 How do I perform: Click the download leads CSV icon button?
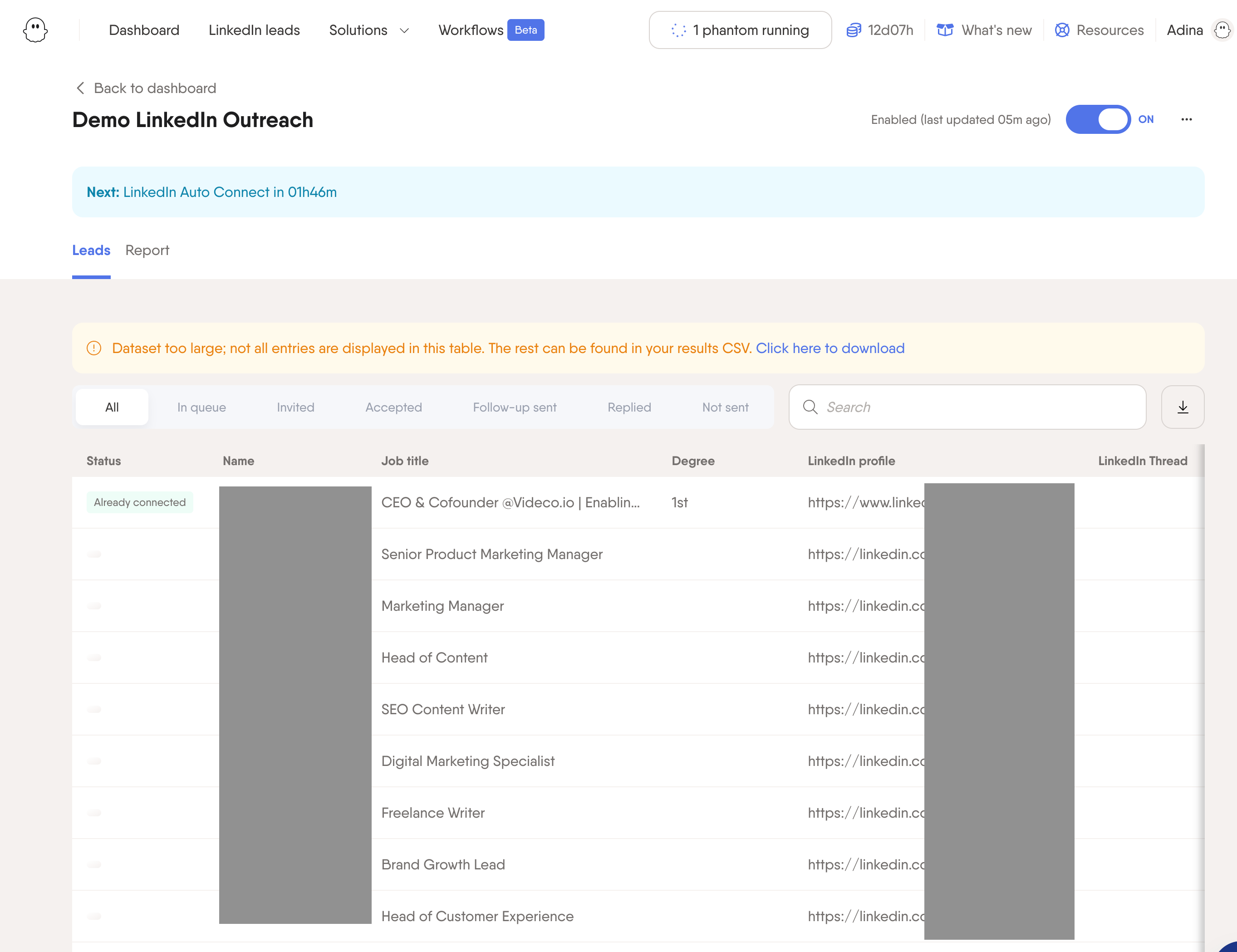click(1183, 407)
